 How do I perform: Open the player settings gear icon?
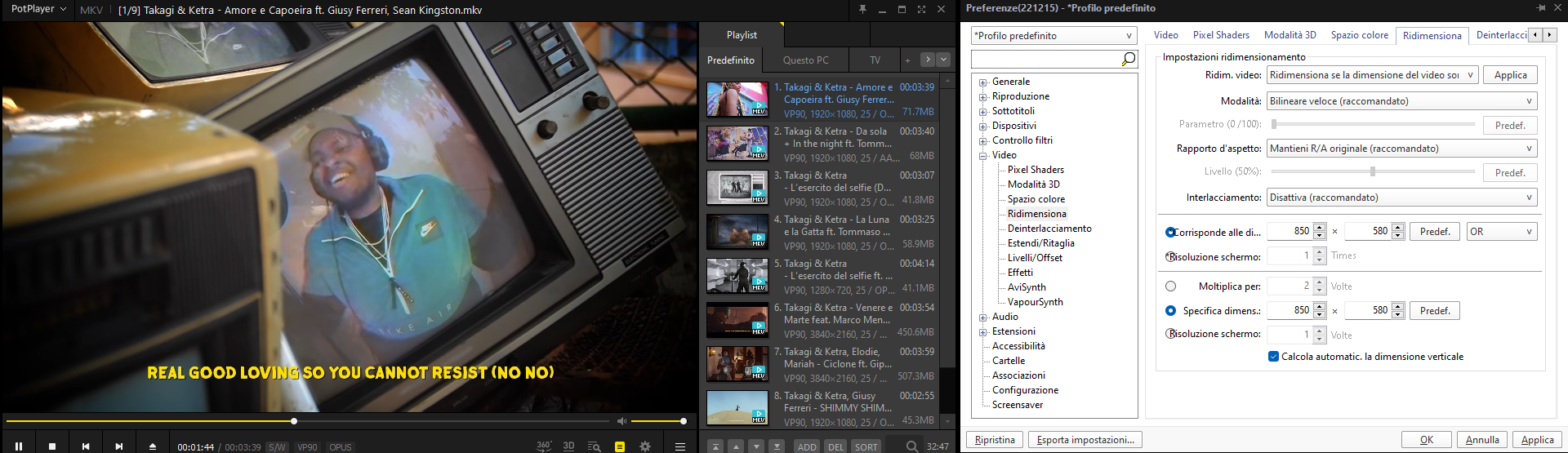pos(645,446)
